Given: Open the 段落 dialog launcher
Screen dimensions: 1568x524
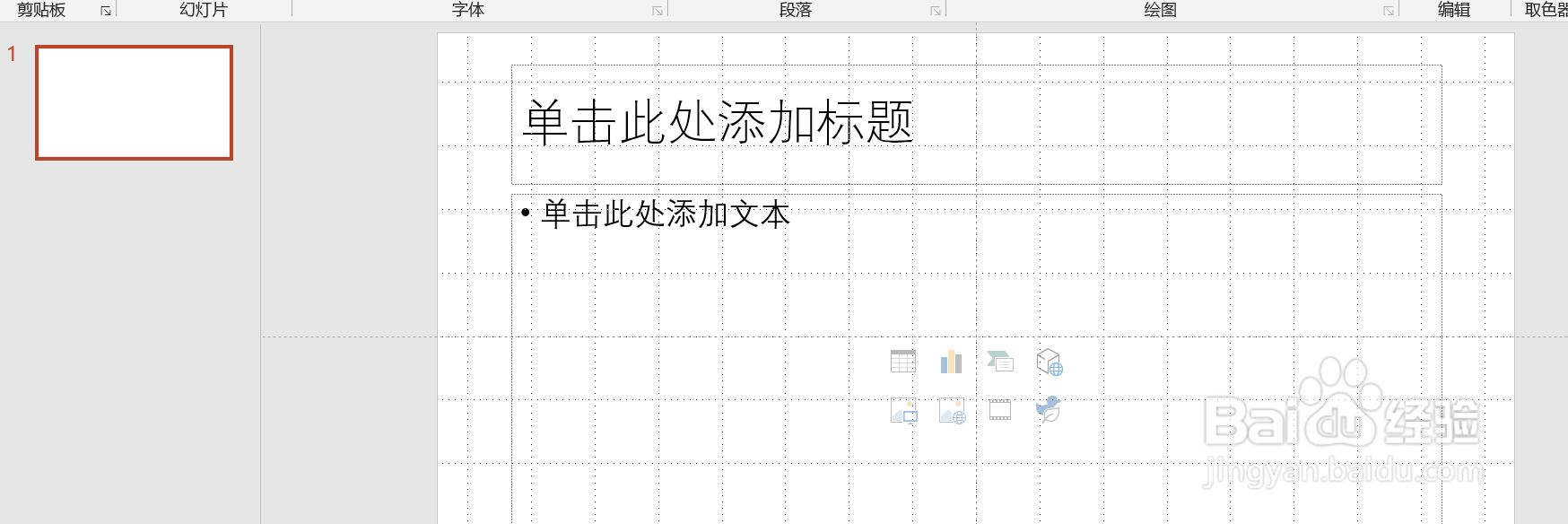Looking at the screenshot, I should pyautogui.click(x=936, y=11).
